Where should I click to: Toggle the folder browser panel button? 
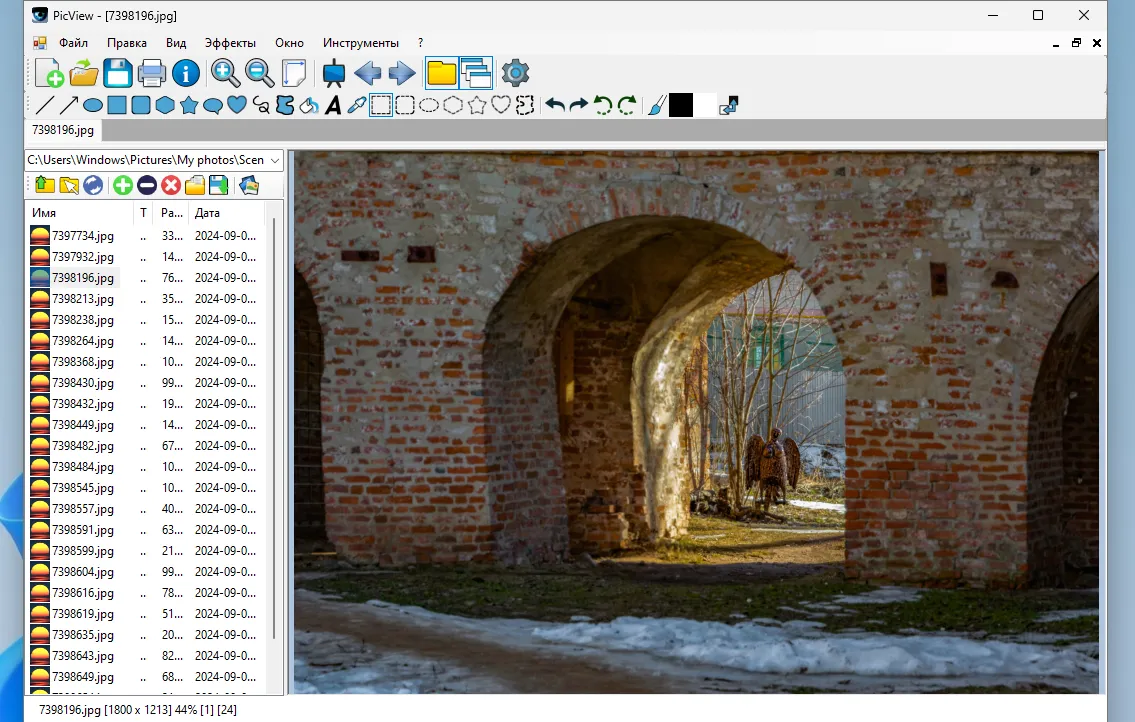coord(441,73)
